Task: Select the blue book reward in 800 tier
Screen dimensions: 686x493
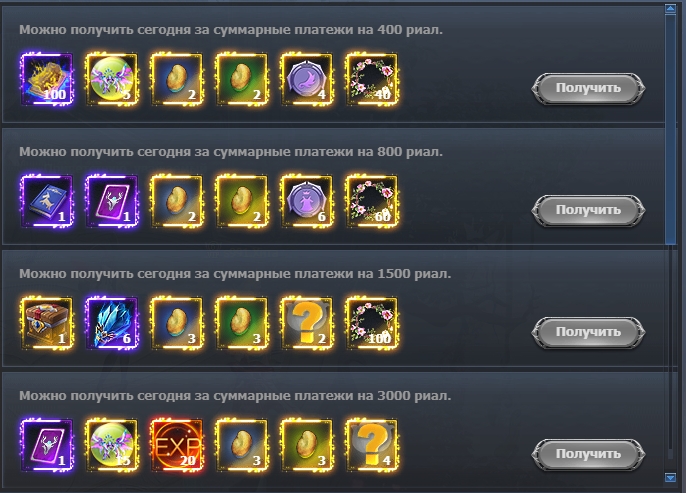Action: click(x=47, y=201)
